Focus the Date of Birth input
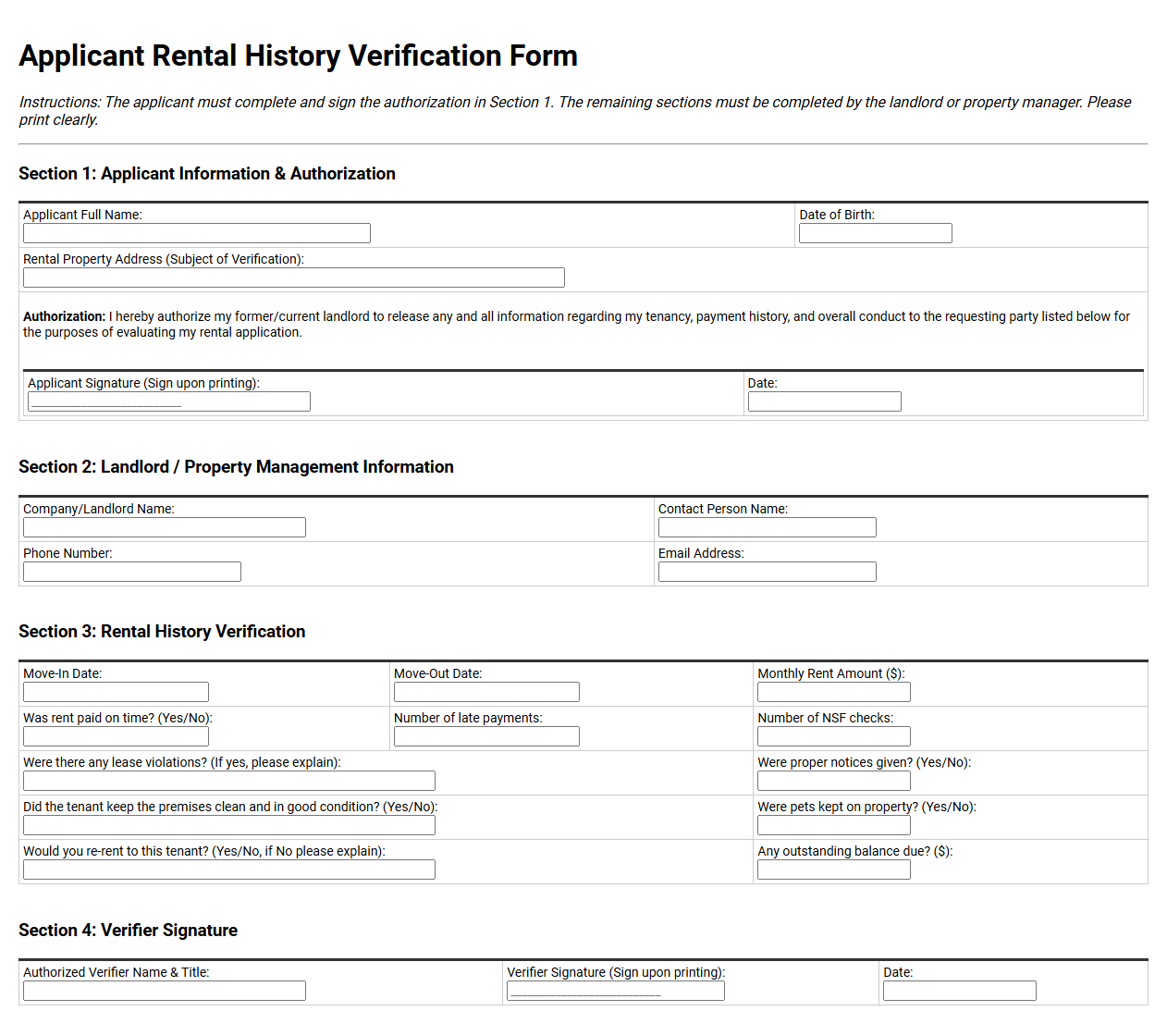Image resolution: width=1167 pixels, height=1036 pixels. (876, 233)
